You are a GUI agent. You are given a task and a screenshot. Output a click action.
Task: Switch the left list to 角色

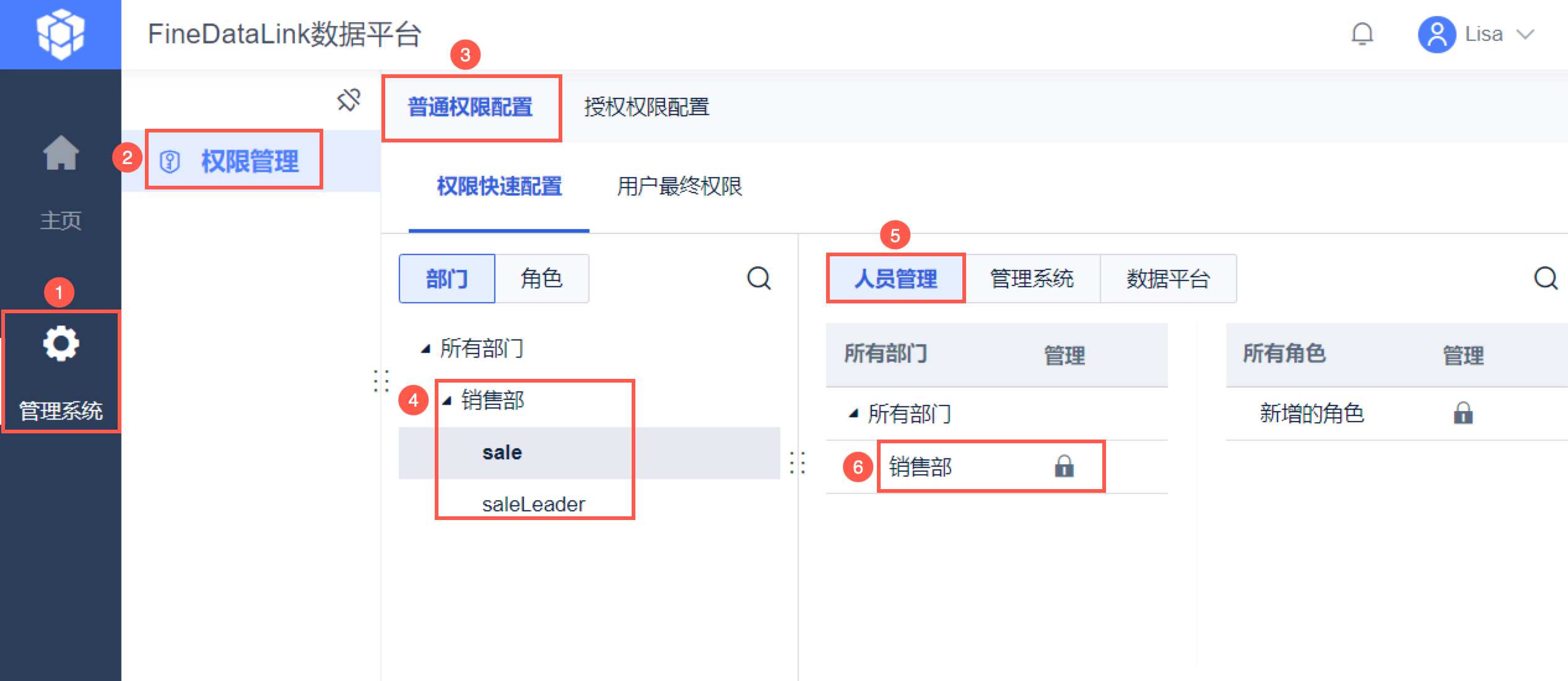click(x=541, y=279)
